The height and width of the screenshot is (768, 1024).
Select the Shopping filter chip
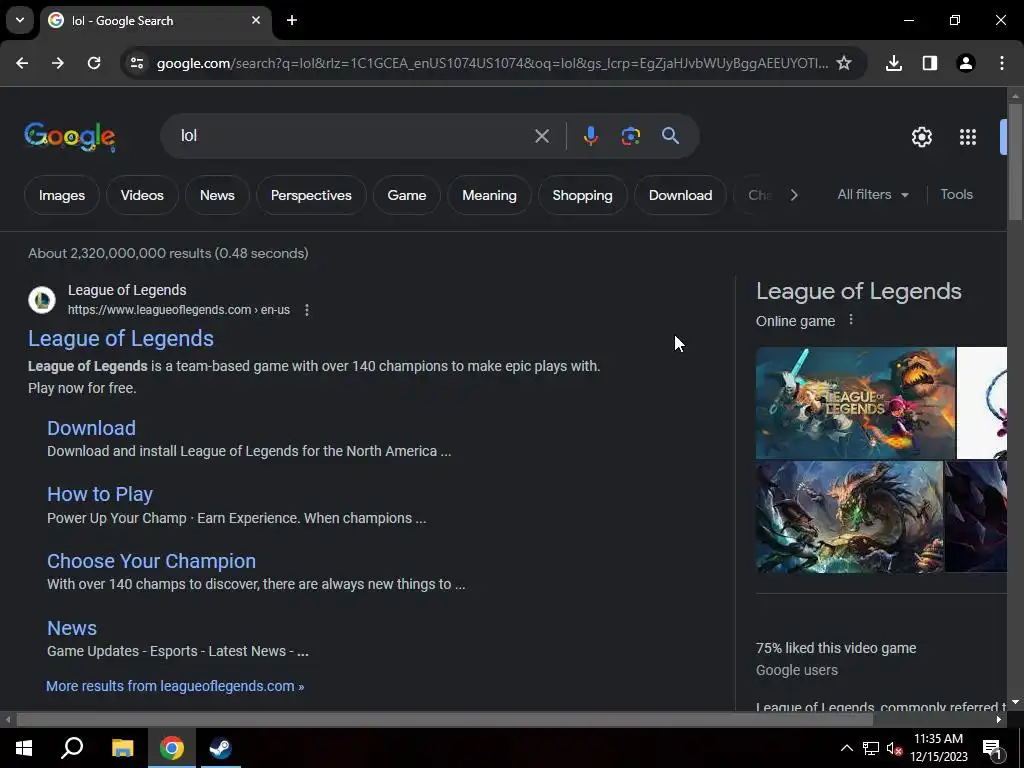[583, 195]
